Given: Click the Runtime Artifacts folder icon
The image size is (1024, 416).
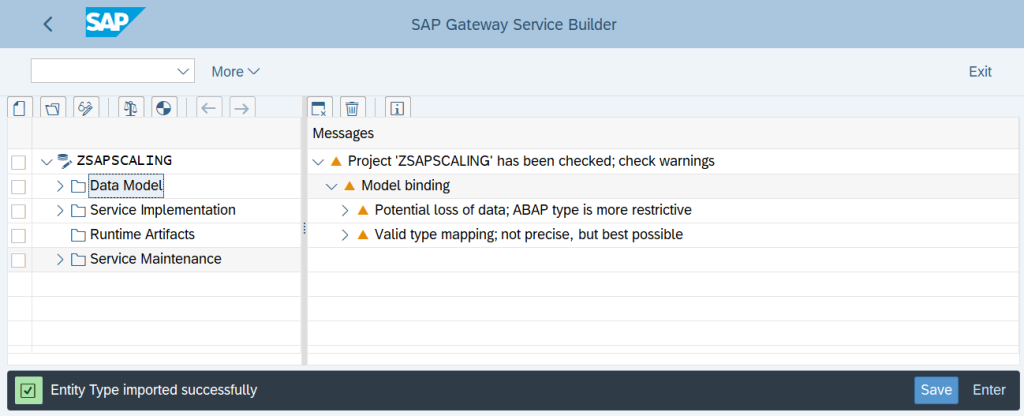Looking at the screenshot, I should [78, 235].
